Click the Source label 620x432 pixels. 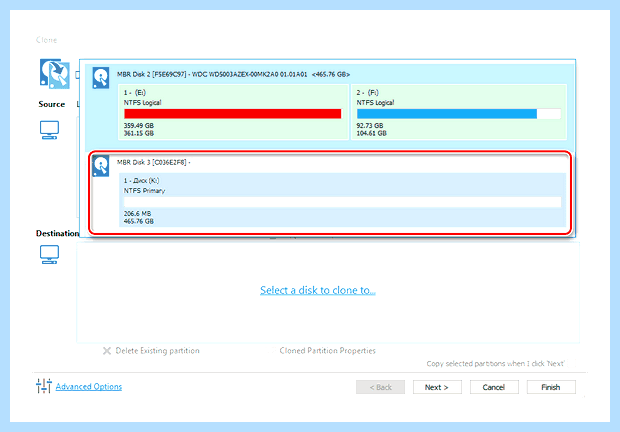(51, 104)
